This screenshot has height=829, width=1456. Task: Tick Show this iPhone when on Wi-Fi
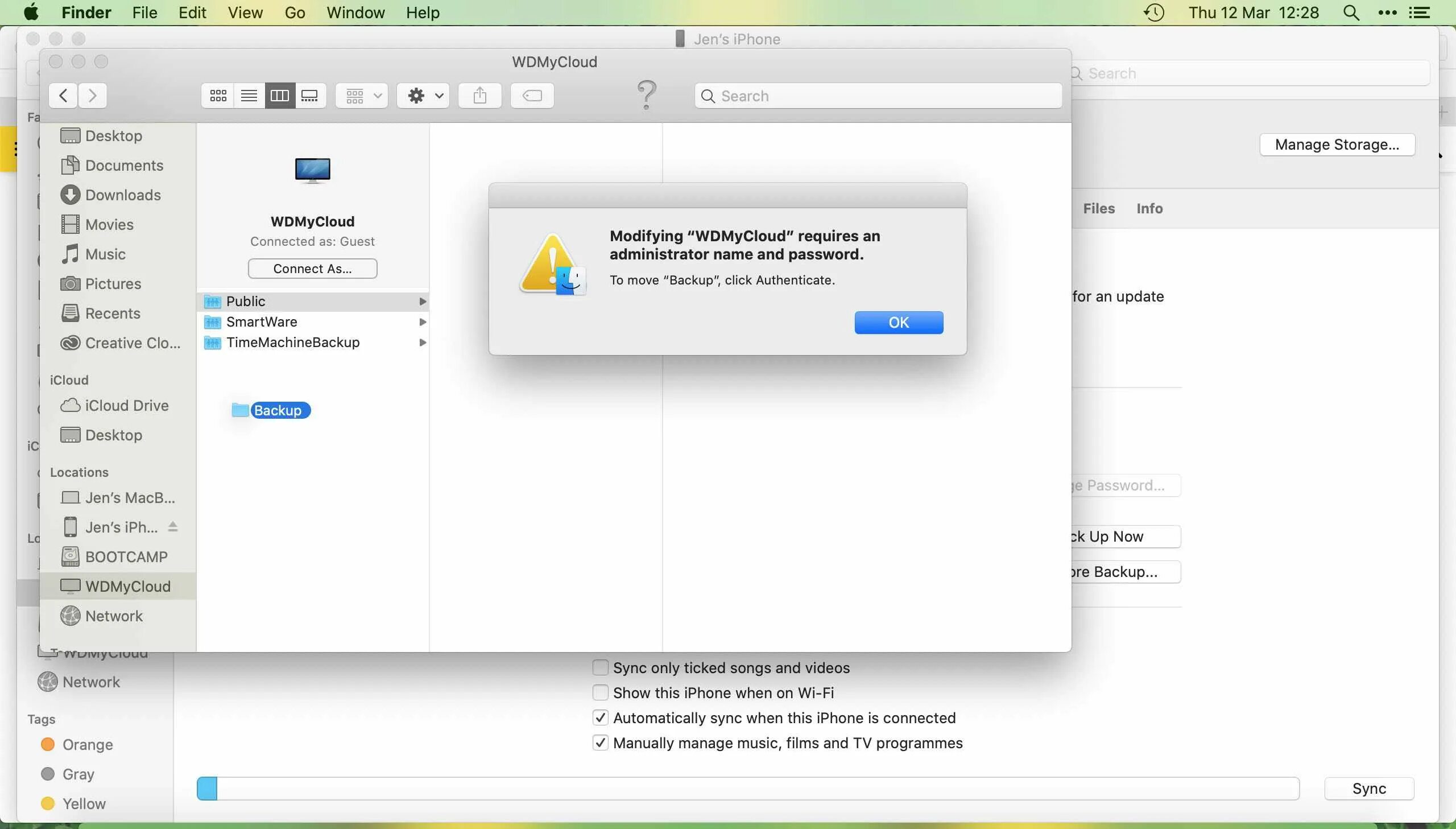[x=600, y=692]
